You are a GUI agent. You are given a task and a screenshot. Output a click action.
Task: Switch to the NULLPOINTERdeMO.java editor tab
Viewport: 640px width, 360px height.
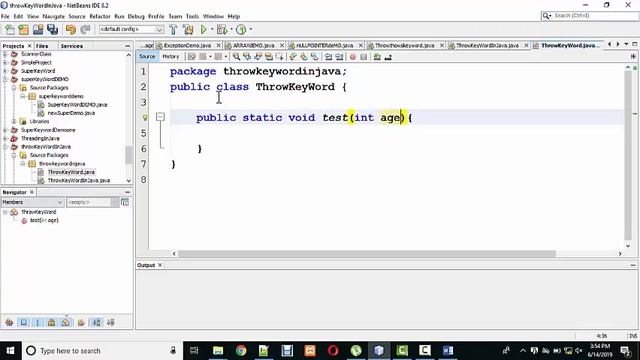click(x=324, y=45)
